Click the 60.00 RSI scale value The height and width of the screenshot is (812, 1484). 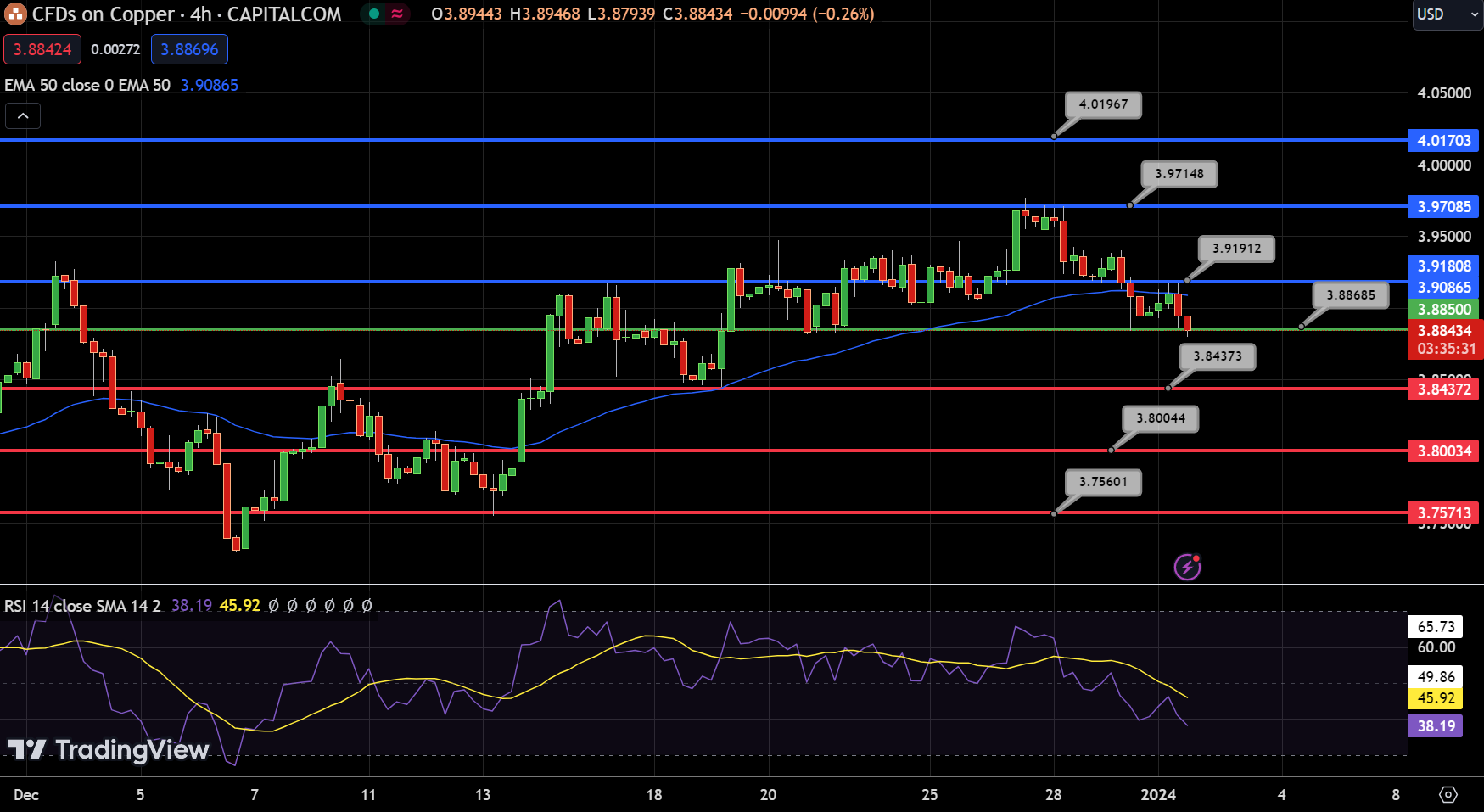click(1436, 647)
